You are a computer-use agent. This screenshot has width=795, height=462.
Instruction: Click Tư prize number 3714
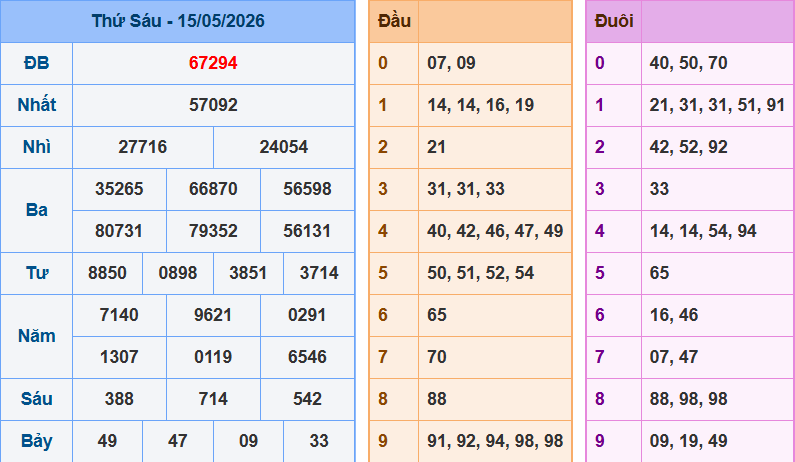[x=319, y=273]
